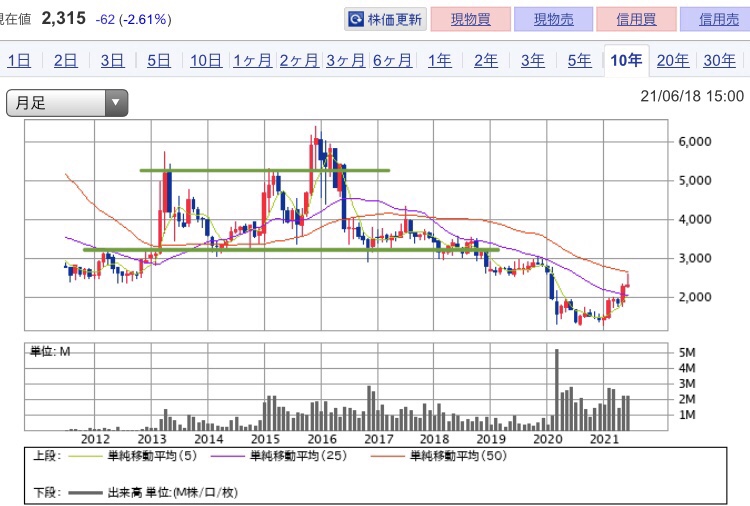The height and width of the screenshot is (506, 750).
Task: Show the 1年 chart range
Action: 439,61
